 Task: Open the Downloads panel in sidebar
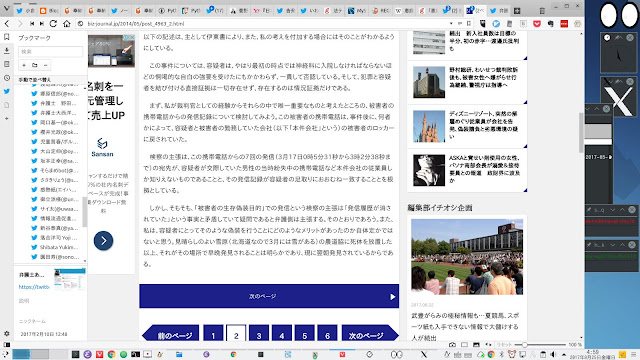point(7,51)
